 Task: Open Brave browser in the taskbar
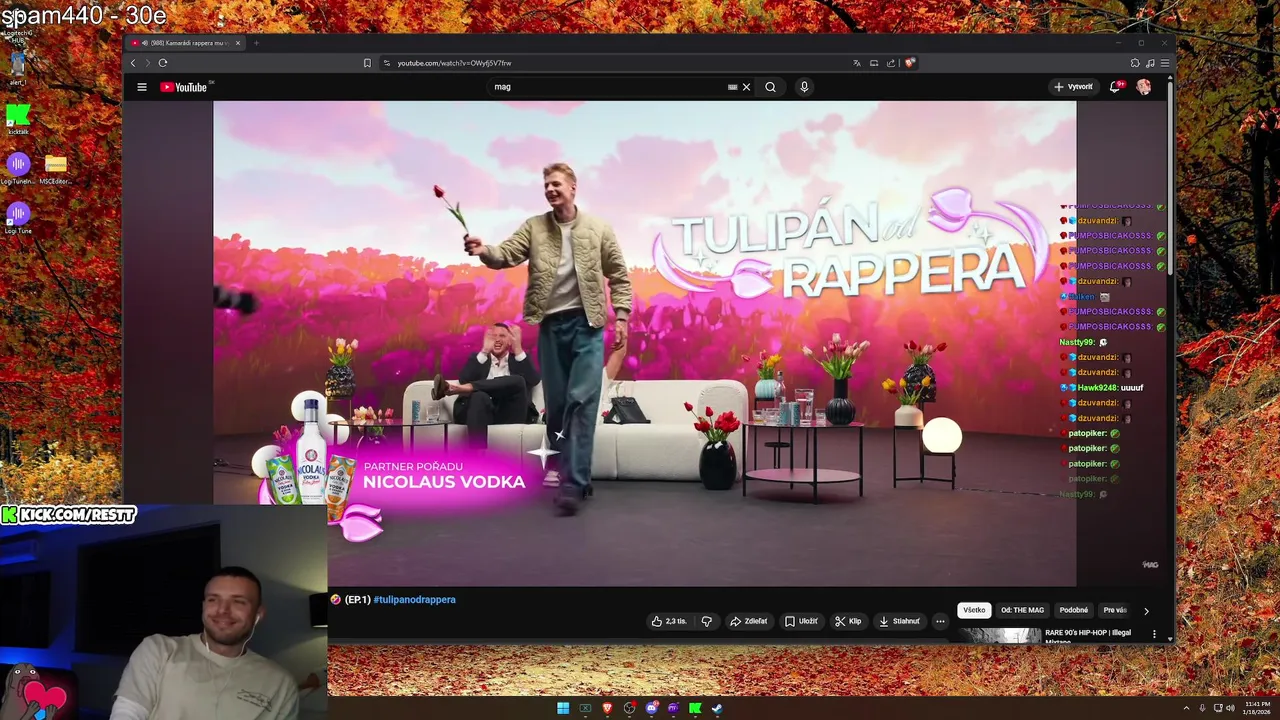point(607,708)
